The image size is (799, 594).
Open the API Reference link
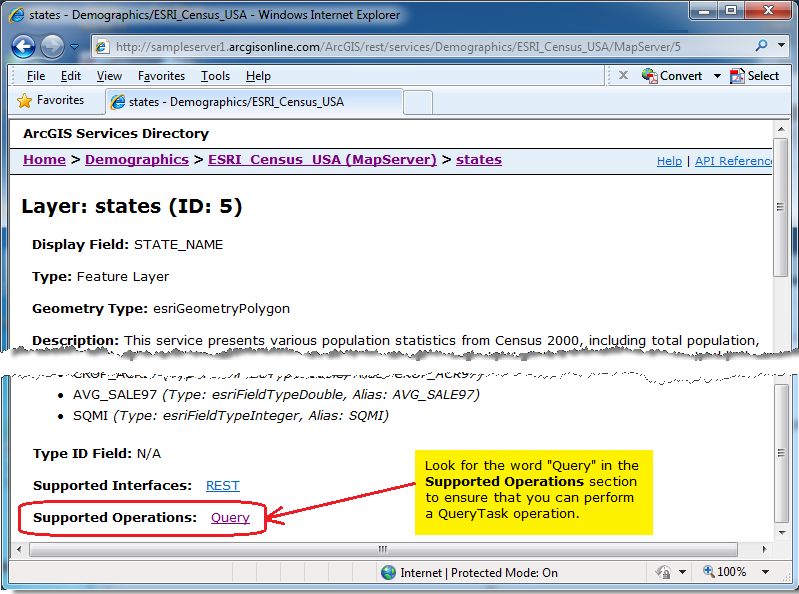733,161
